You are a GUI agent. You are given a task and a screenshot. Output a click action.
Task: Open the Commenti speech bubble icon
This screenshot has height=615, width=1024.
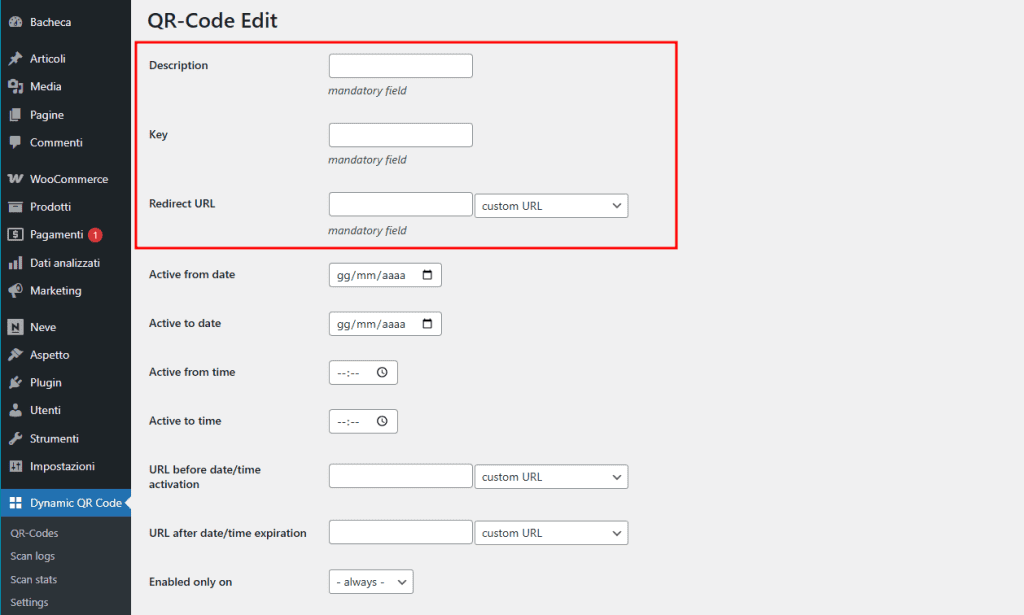[x=15, y=142]
